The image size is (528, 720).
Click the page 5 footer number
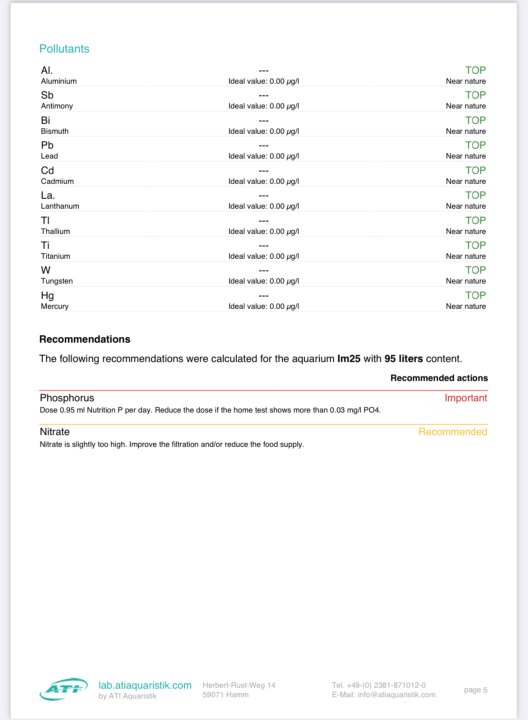click(475, 690)
